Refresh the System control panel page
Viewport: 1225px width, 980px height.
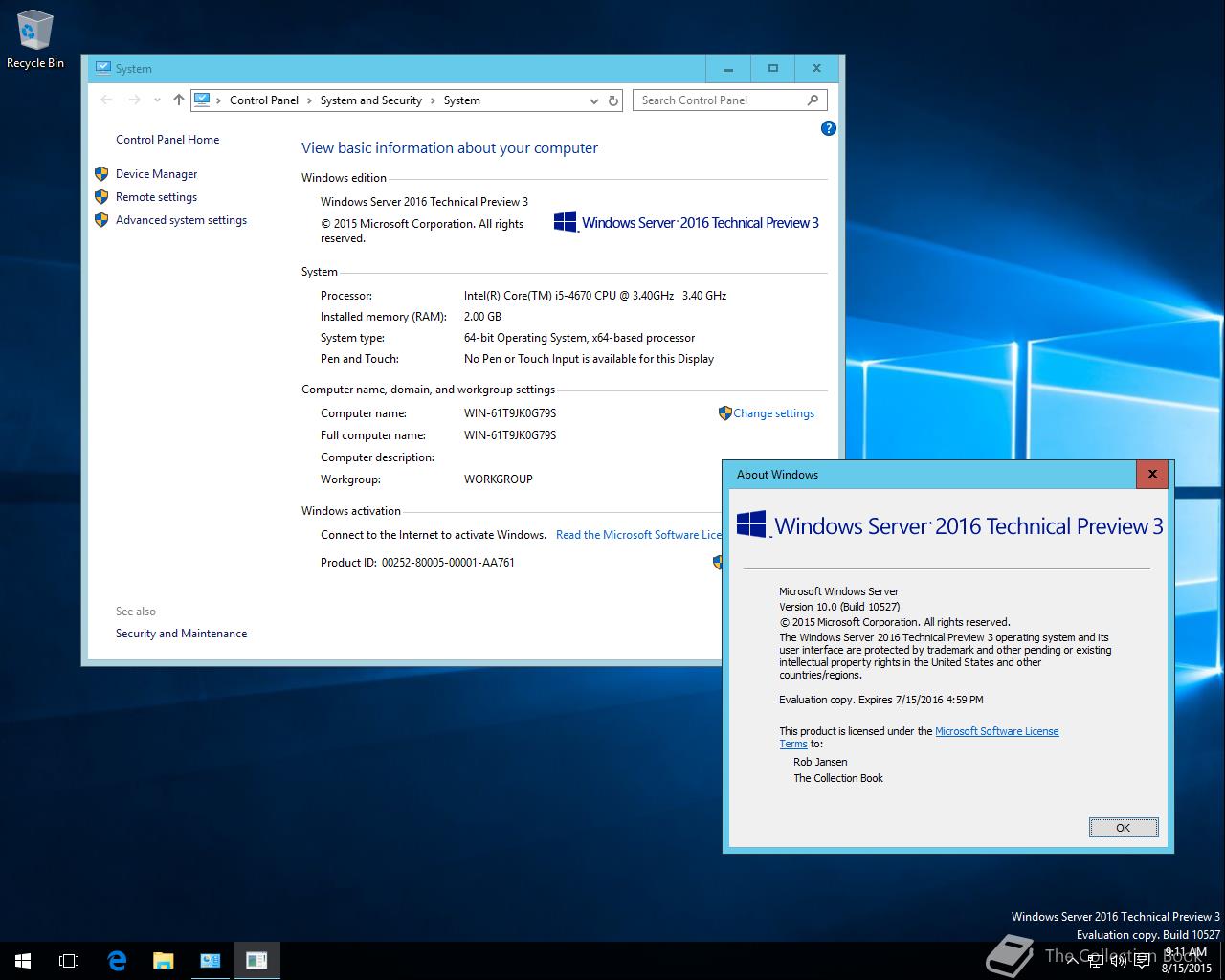pyautogui.click(x=613, y=100)
